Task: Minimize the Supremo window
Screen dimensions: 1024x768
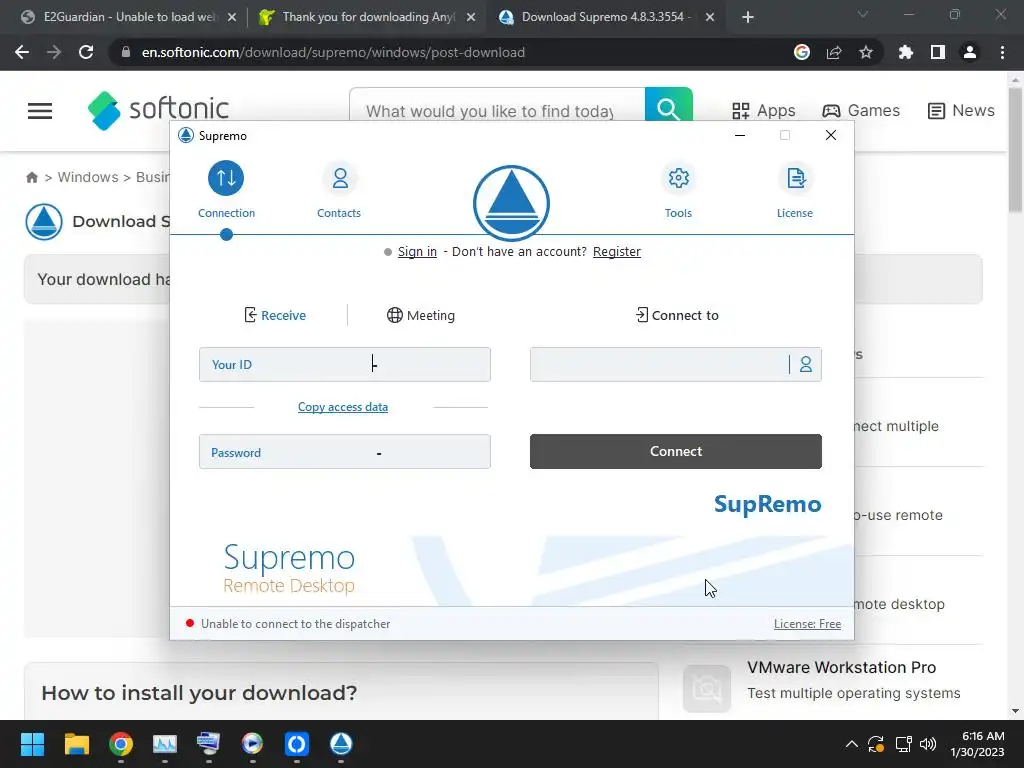Action: click(740, 135)
